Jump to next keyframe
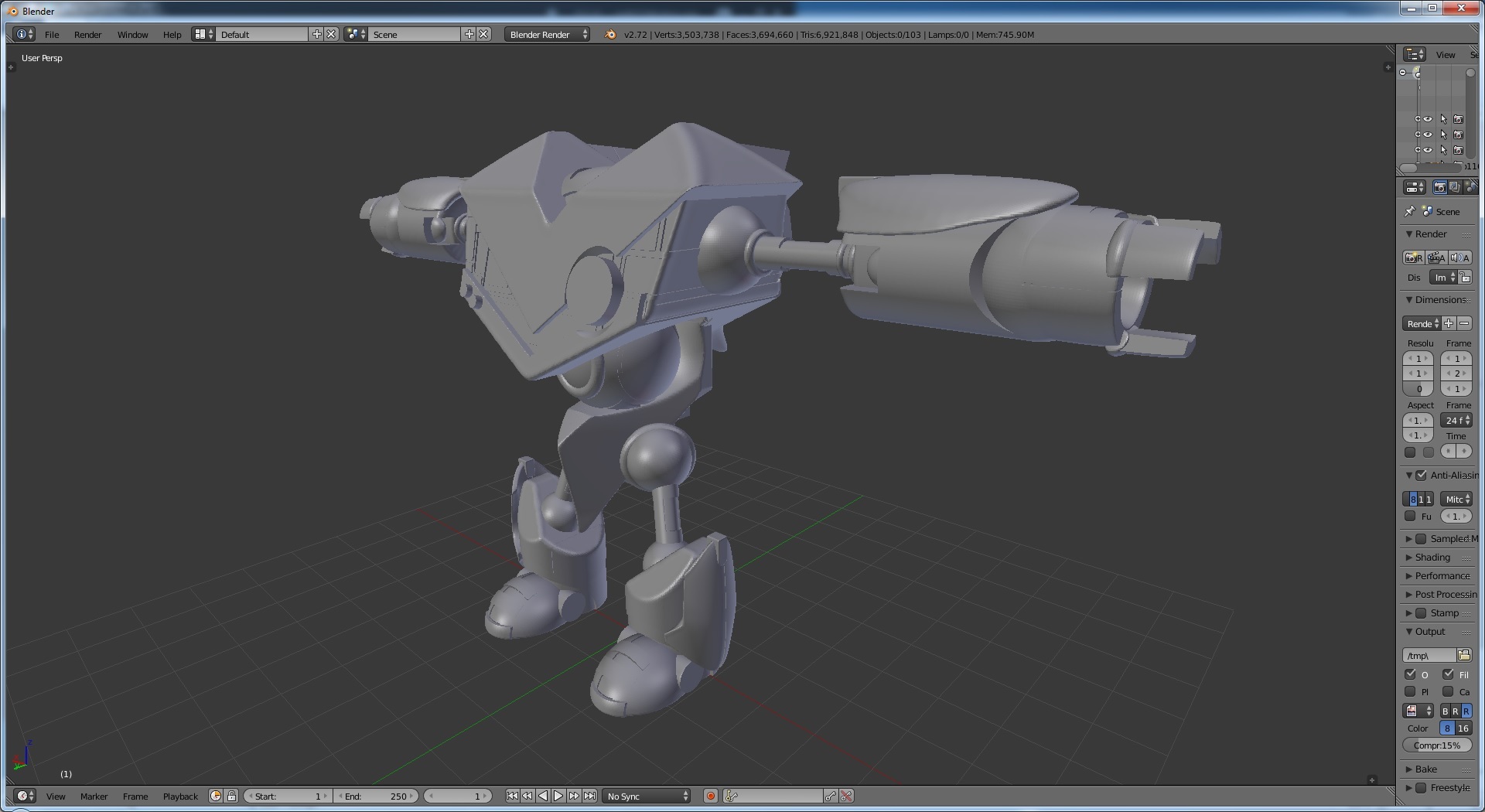Viewport: 1485px width, 812px height. [574, 796]
